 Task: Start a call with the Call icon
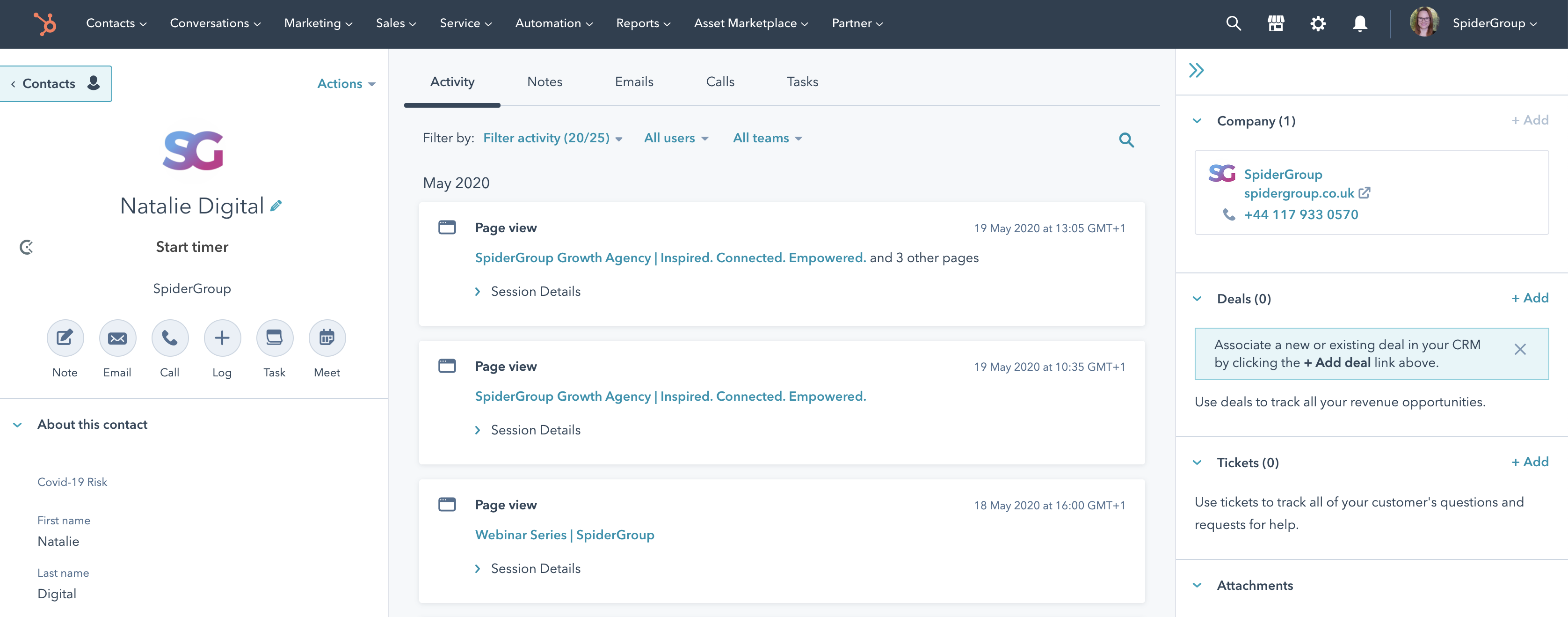tap(169, 338)
